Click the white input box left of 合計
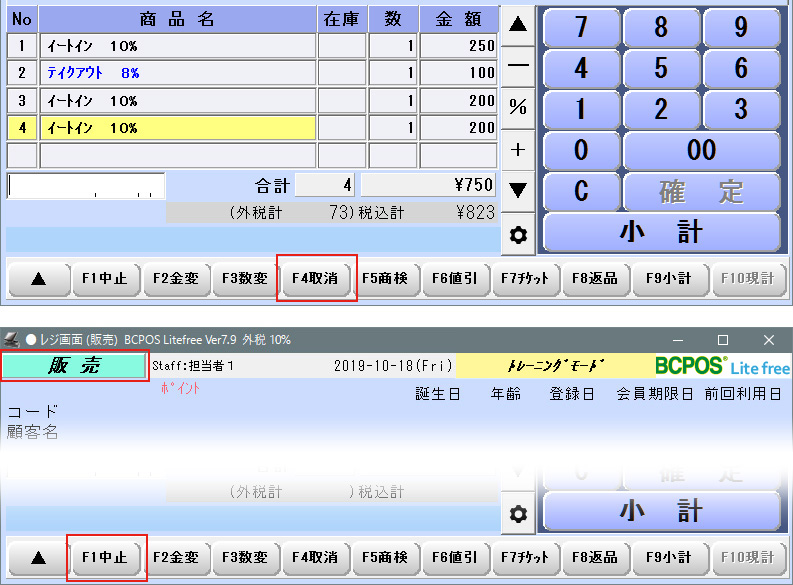The image size is (793, 585). tap(86, 186)
